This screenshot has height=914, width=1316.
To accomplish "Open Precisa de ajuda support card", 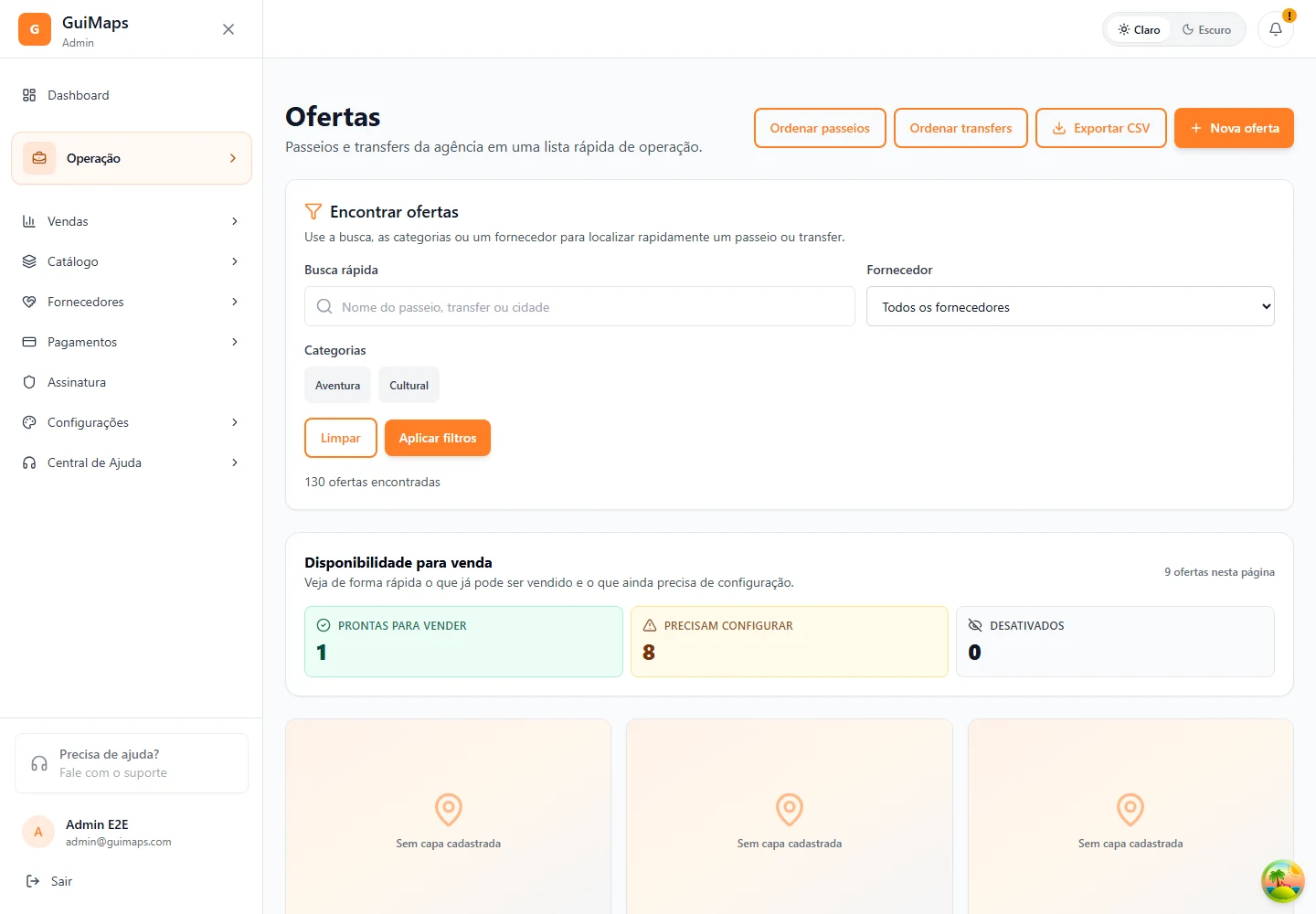I will pyautogui.click(x=132, y=763).
